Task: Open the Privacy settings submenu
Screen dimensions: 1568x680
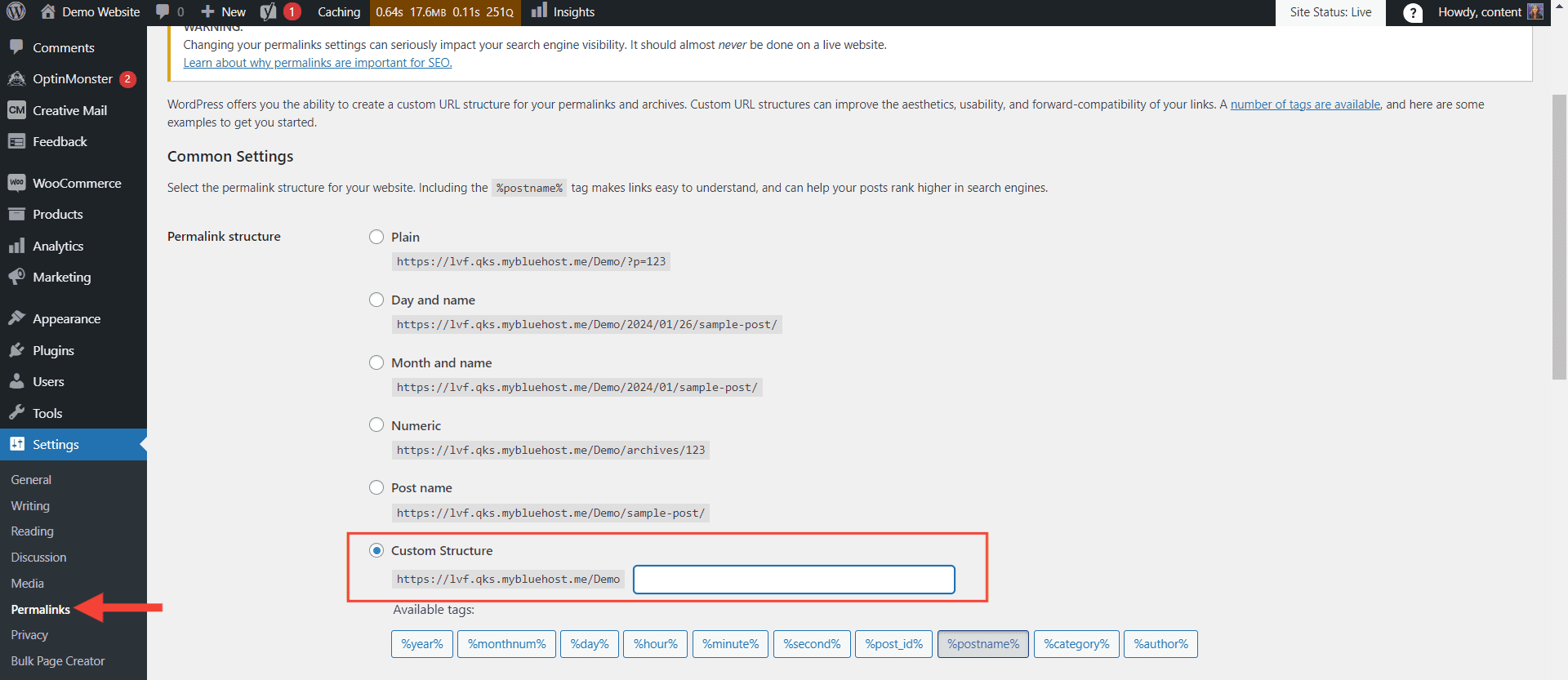Action: [29, 634]
